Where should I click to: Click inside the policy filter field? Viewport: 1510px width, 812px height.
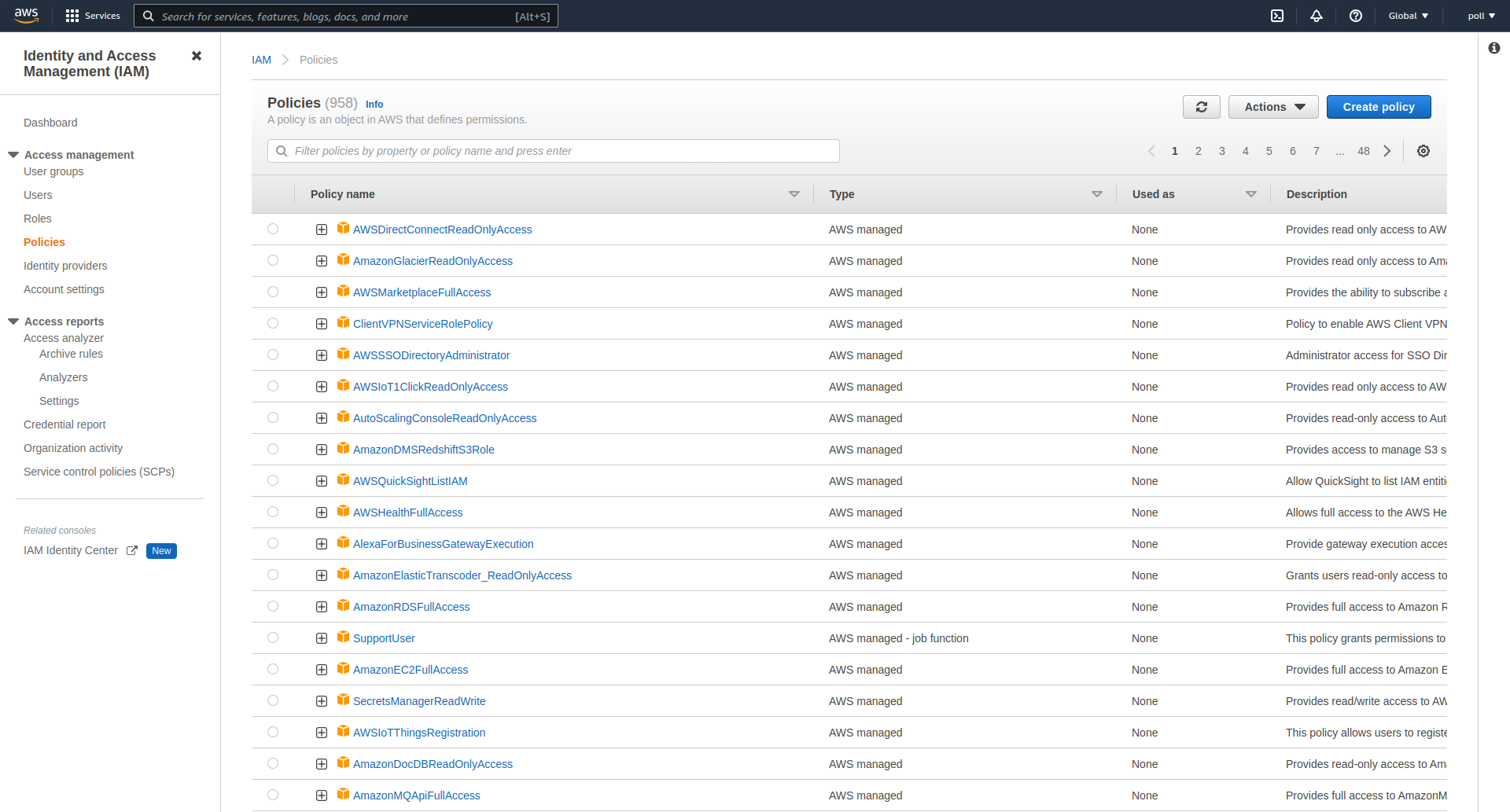click(551, 150)
